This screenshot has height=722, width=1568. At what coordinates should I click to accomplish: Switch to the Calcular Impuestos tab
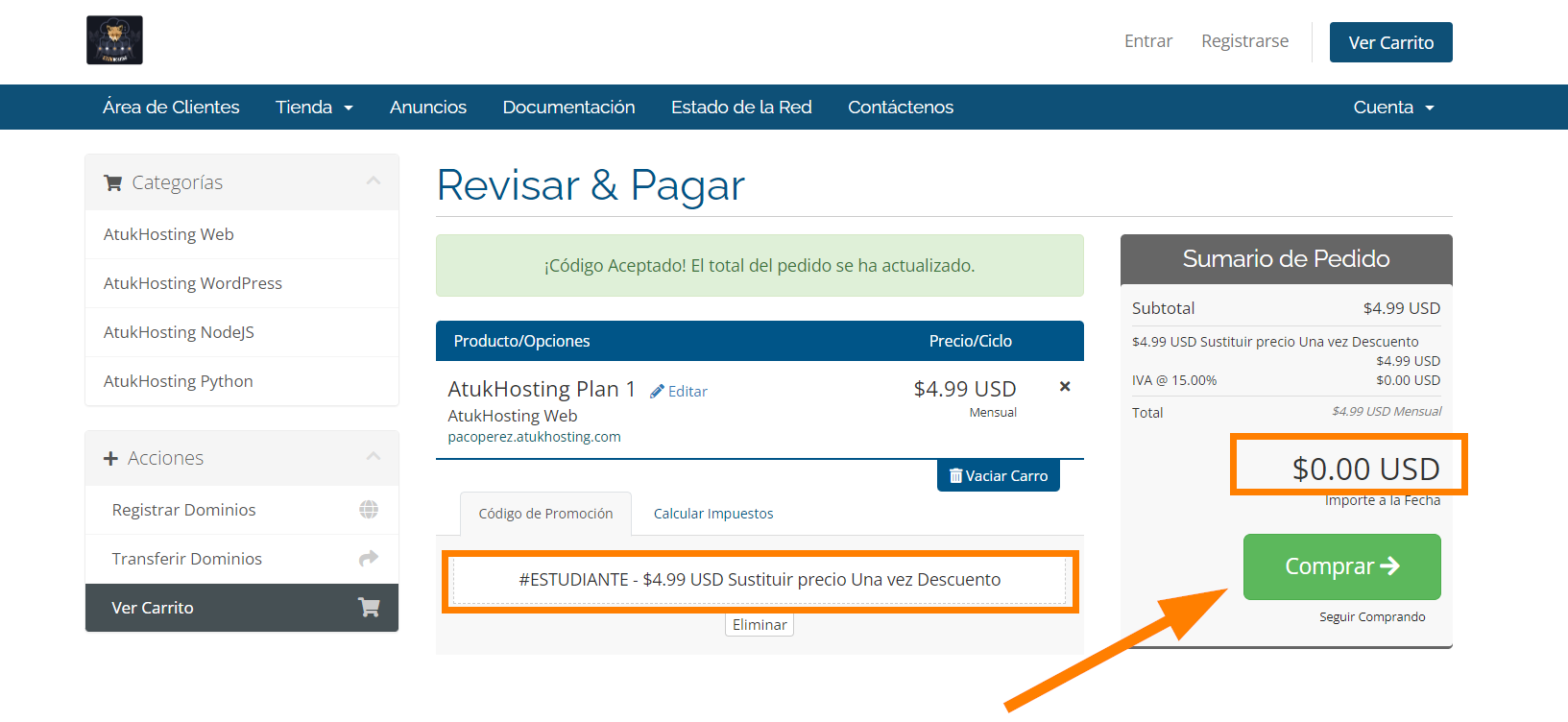[713, 514]
